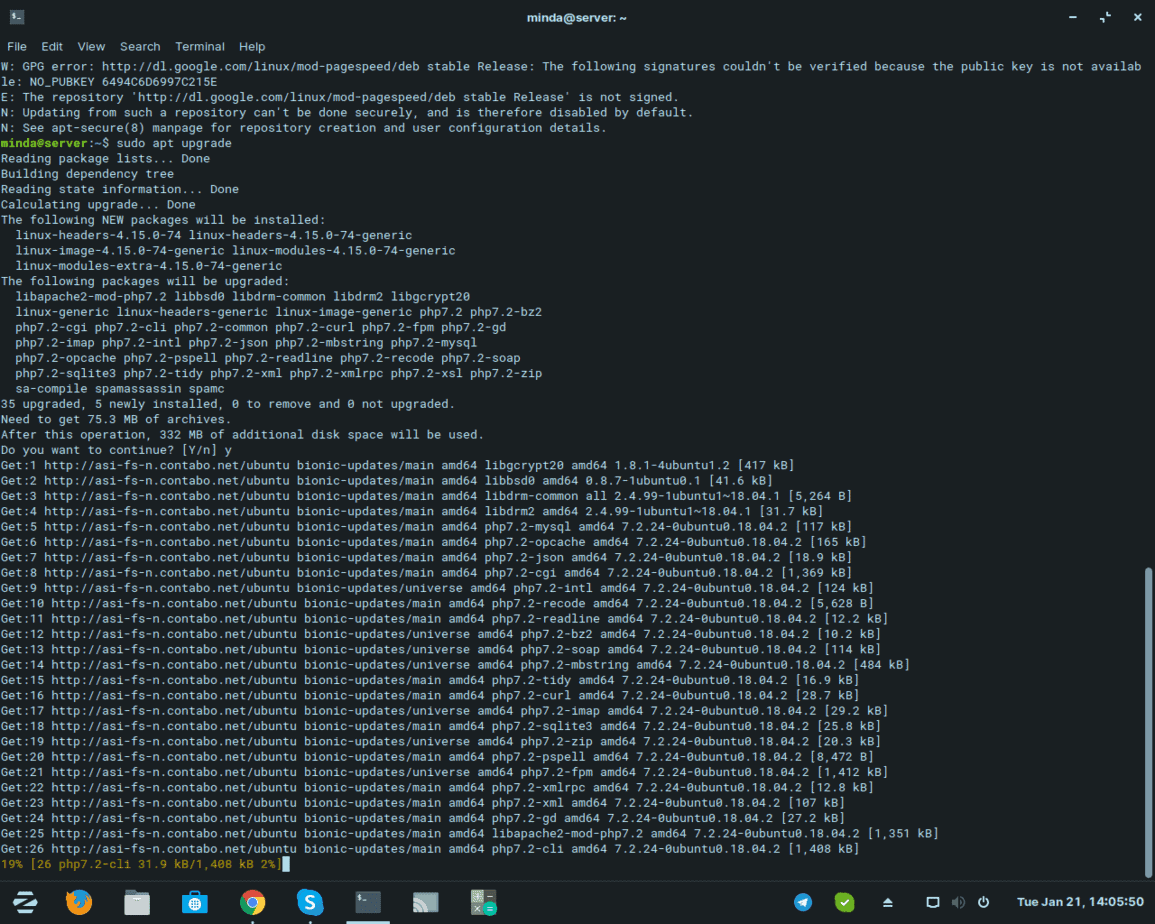Click the Get:8 php7.2-cgi line
This screenshot has height=924, width=1155.
[x=426, y=573]
